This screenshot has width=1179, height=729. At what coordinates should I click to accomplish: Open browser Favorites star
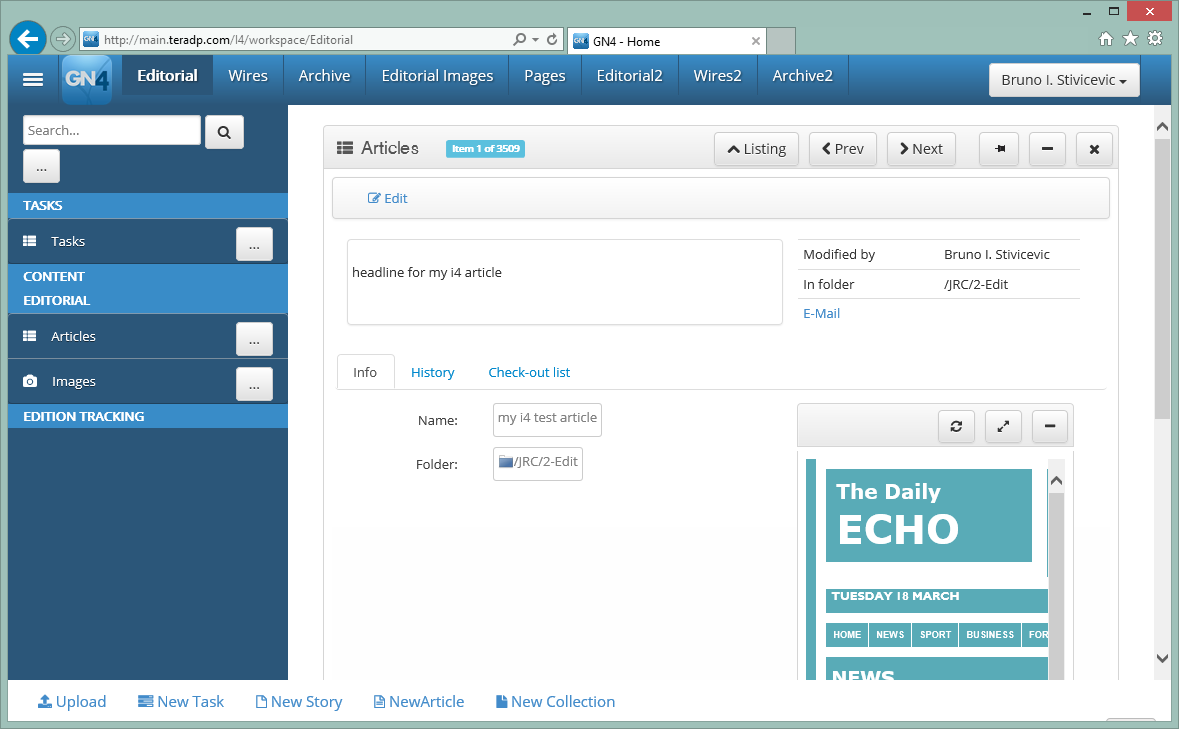(1130, 39)
